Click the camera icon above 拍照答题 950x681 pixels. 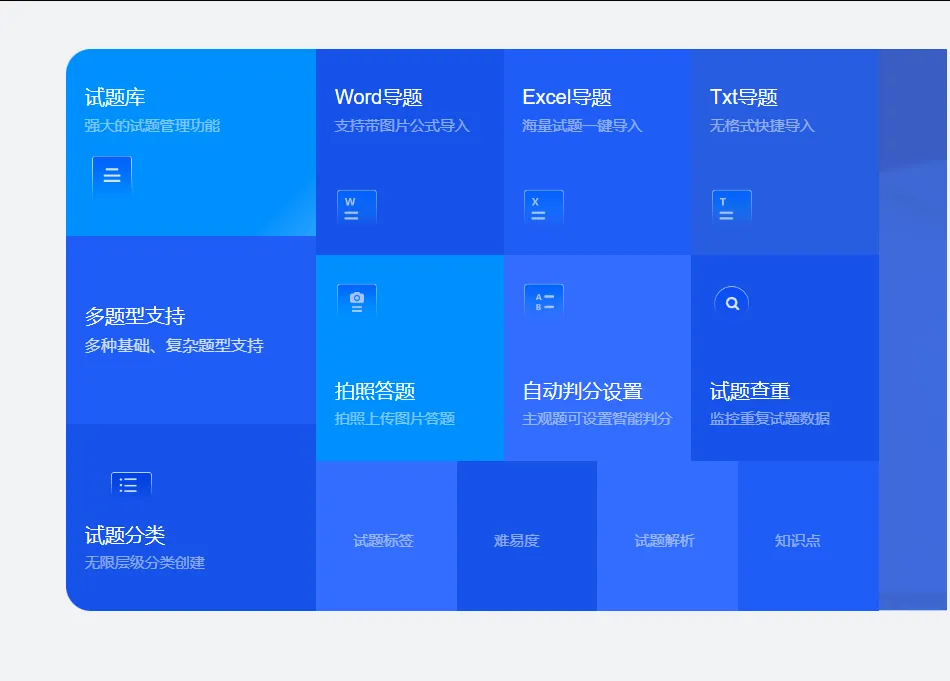tap(356, 302)
